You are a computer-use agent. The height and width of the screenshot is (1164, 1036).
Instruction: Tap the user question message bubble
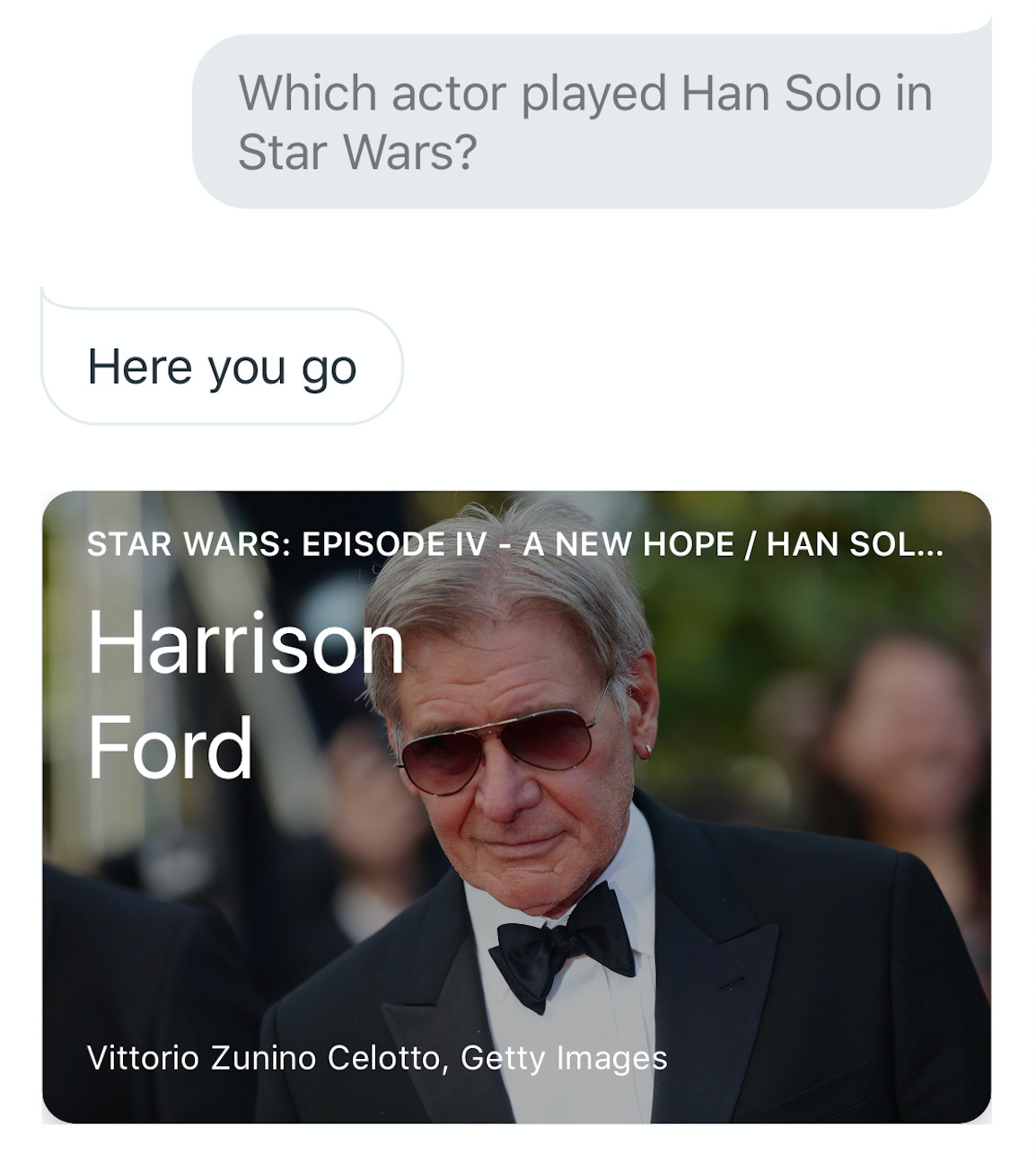(x=591, y=122)
